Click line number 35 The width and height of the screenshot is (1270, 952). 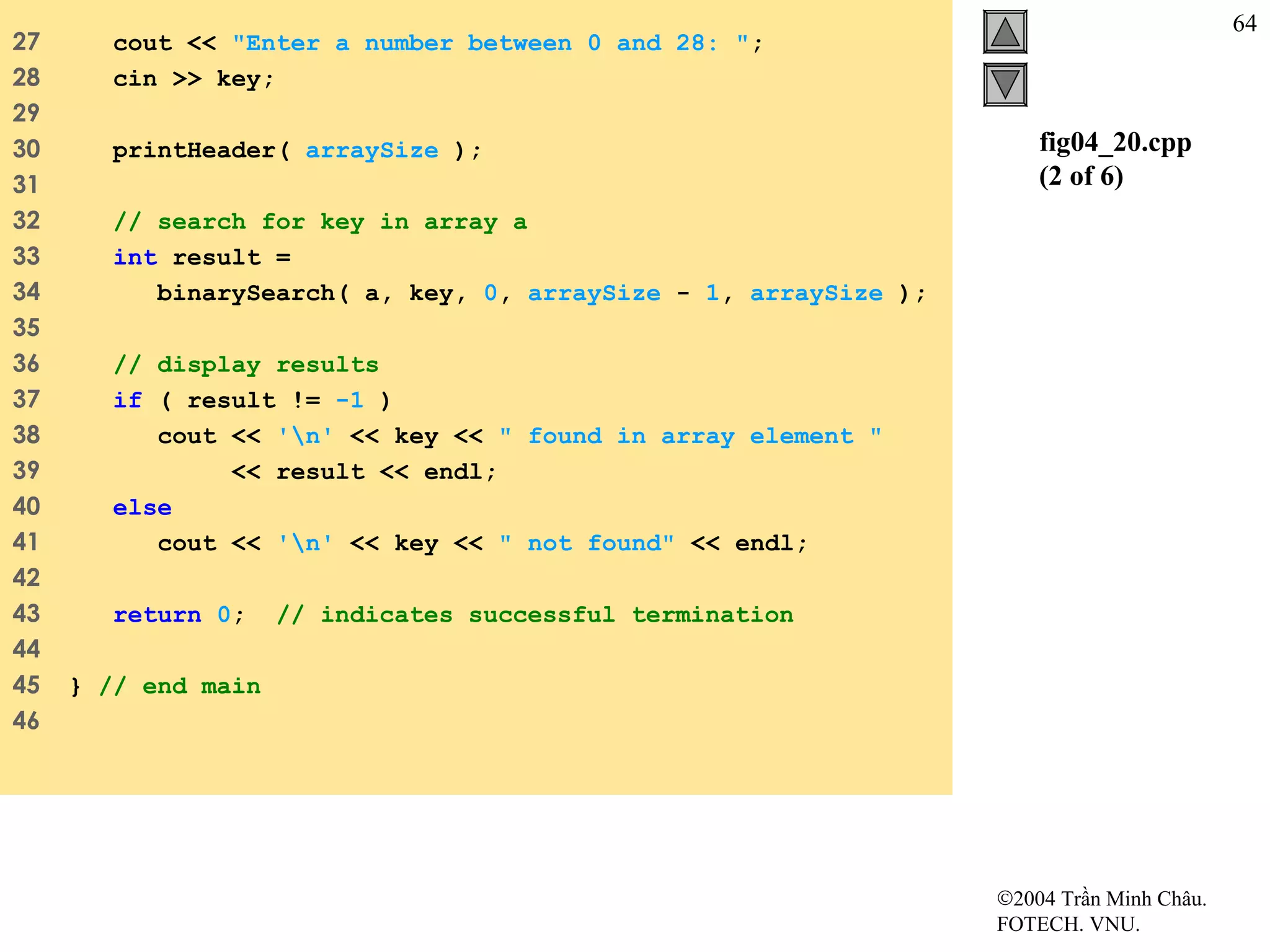point(26,327)
